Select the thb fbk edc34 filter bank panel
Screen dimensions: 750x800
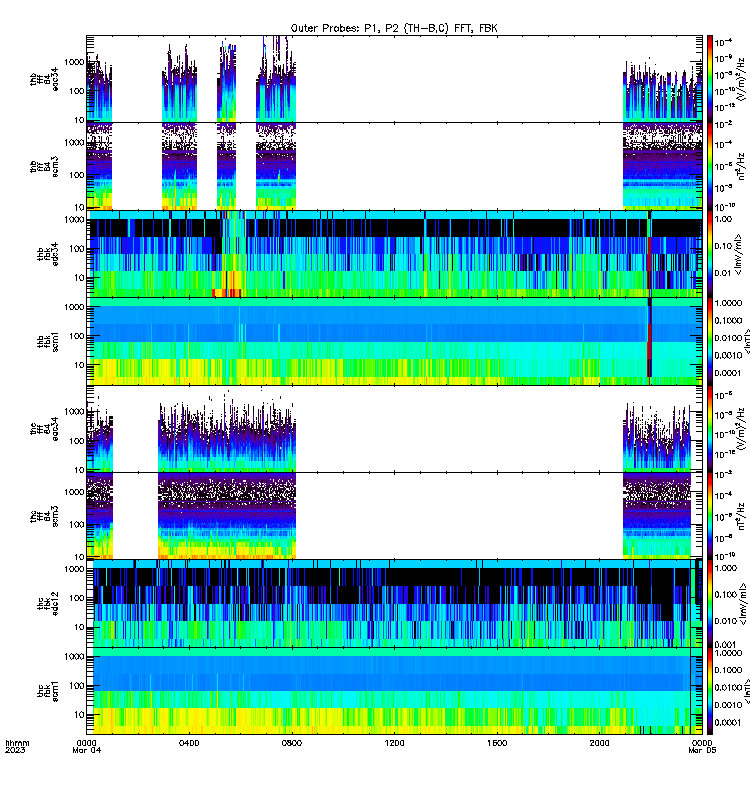point(394,254)
